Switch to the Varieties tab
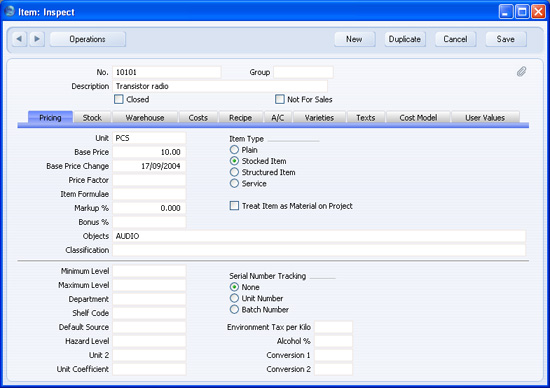This screenshot has height=388, width=550. [319, 118]
